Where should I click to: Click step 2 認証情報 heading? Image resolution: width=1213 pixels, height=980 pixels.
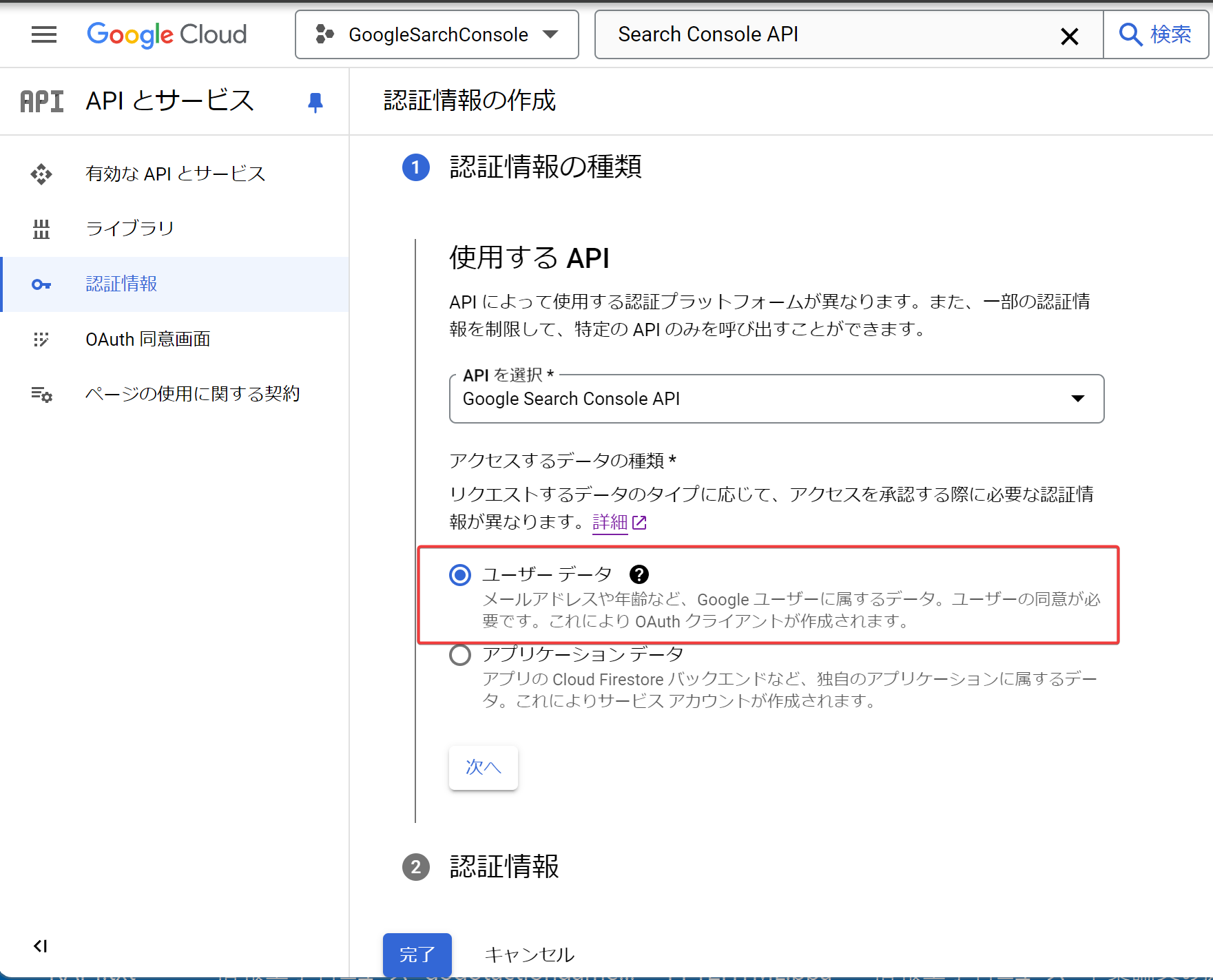504,867
